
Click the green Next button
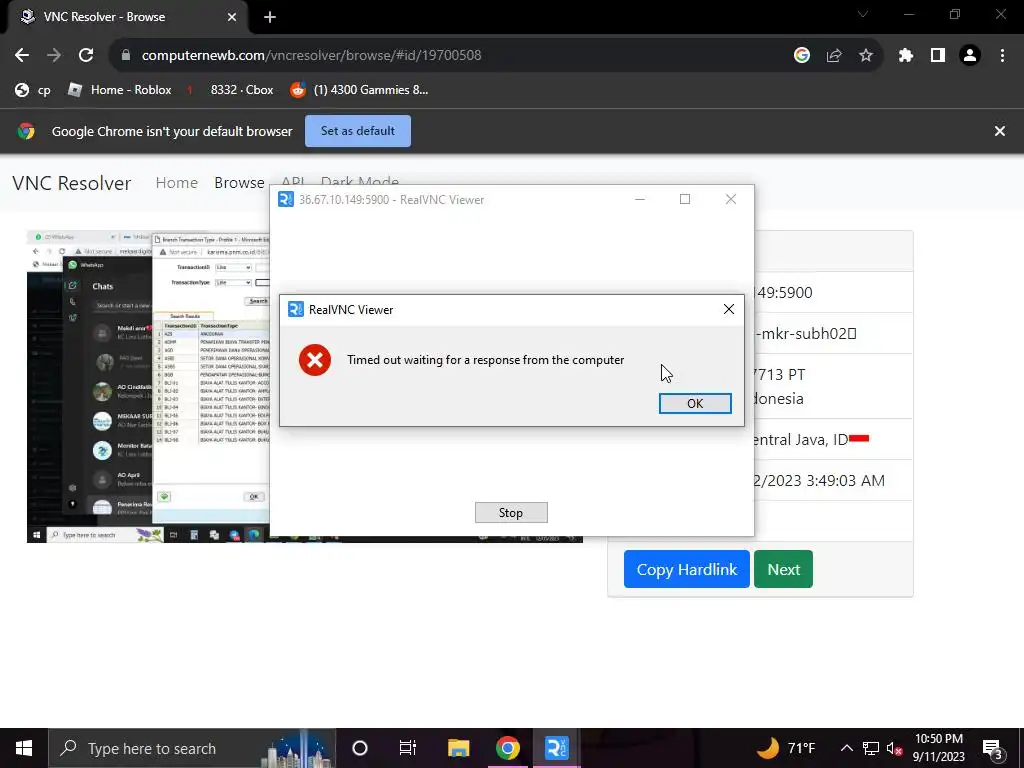(783, 569)
